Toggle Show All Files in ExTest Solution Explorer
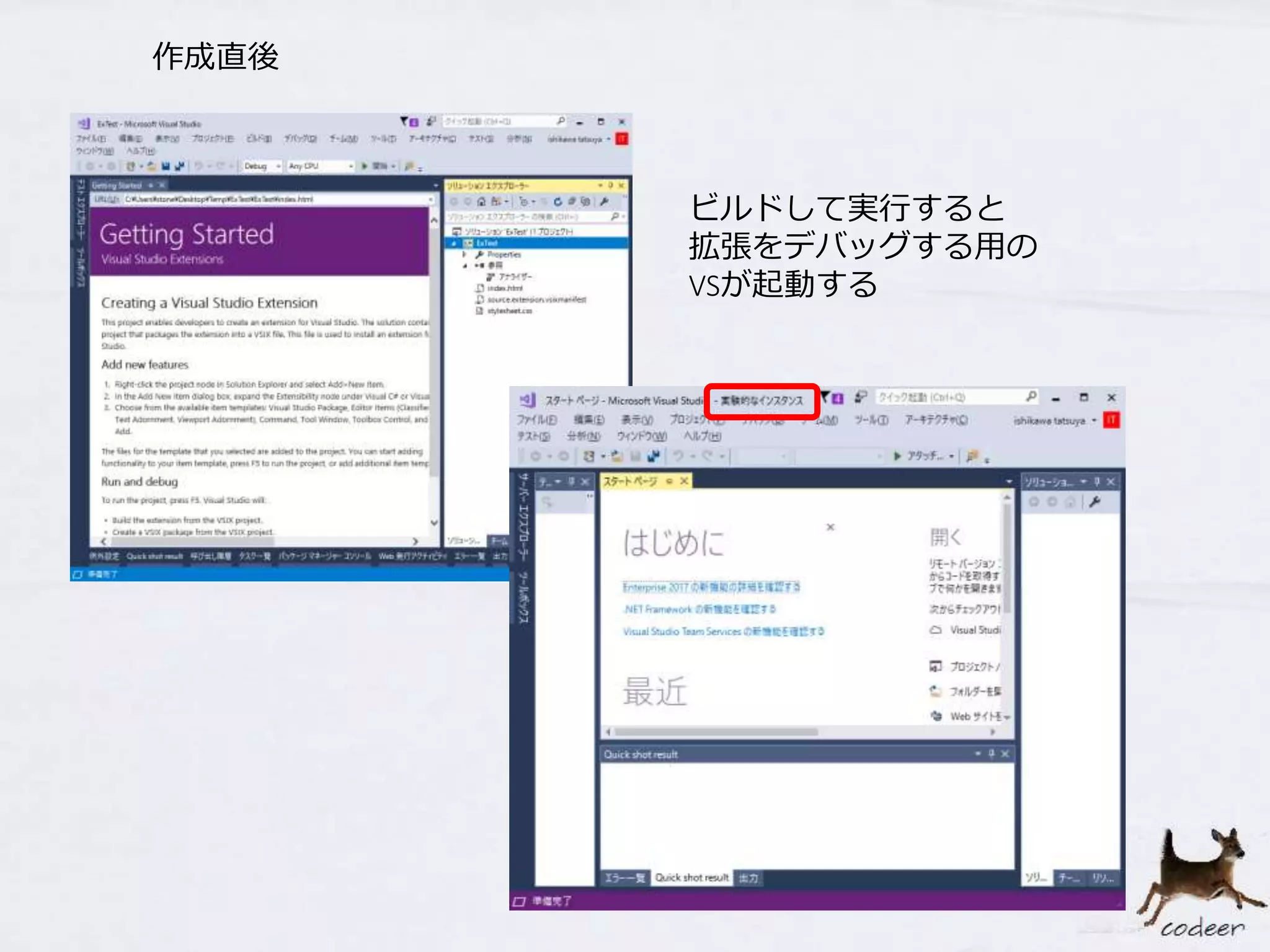This screenshot has height=952, width=1270. pos(584,201)
